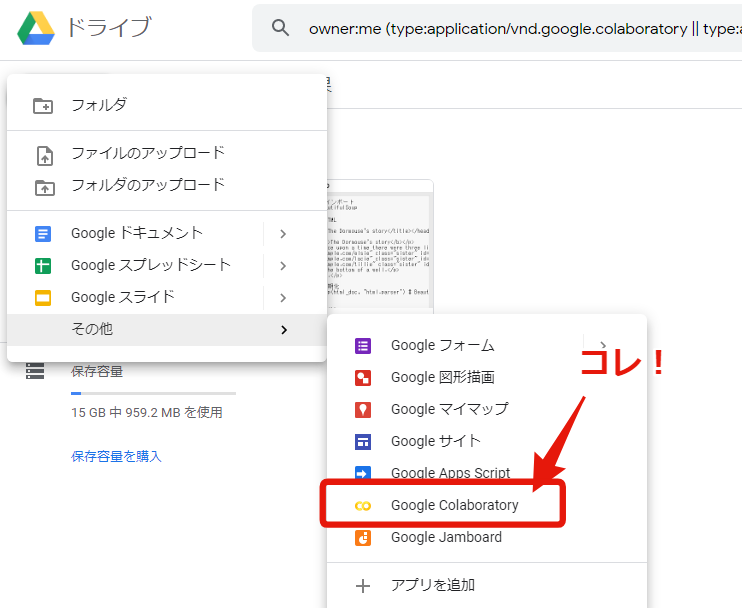Select Google マイマップ from the submenu
The width and height of the screenshot is (742, 608).
(487, 409)
